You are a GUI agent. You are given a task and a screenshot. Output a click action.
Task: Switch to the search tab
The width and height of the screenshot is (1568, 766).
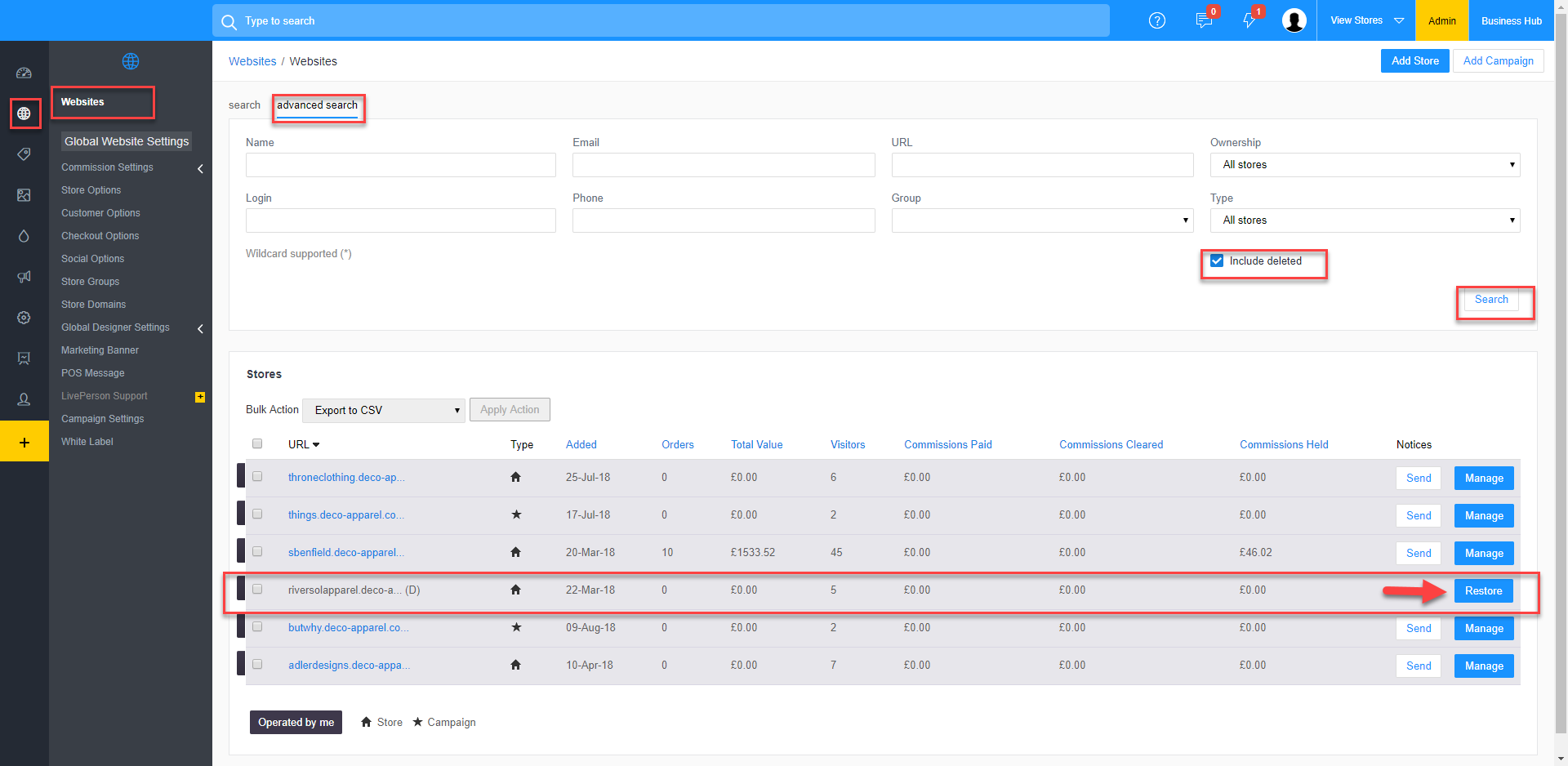pyautogui.click(x=244, y=105)
